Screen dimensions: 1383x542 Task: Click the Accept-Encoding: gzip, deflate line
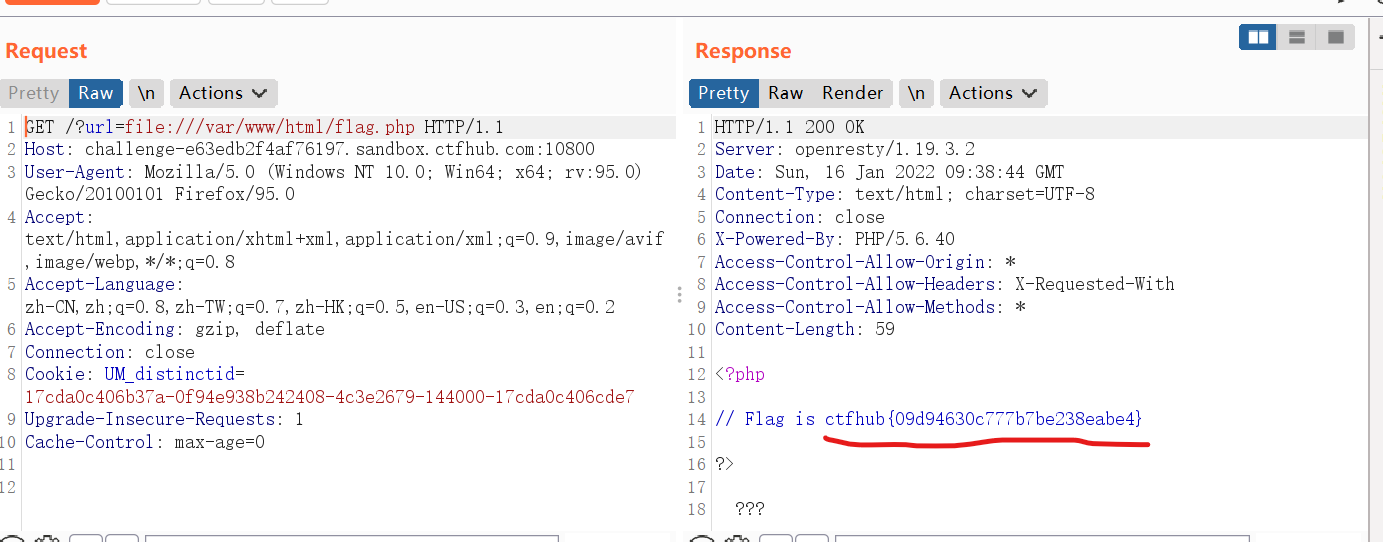pyautogui.click(x=175, y=329)
